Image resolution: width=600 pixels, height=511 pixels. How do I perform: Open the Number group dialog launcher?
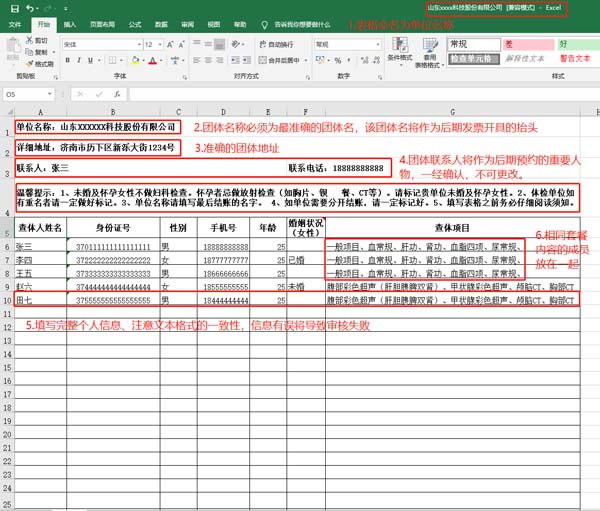click(x=380, y=77)
